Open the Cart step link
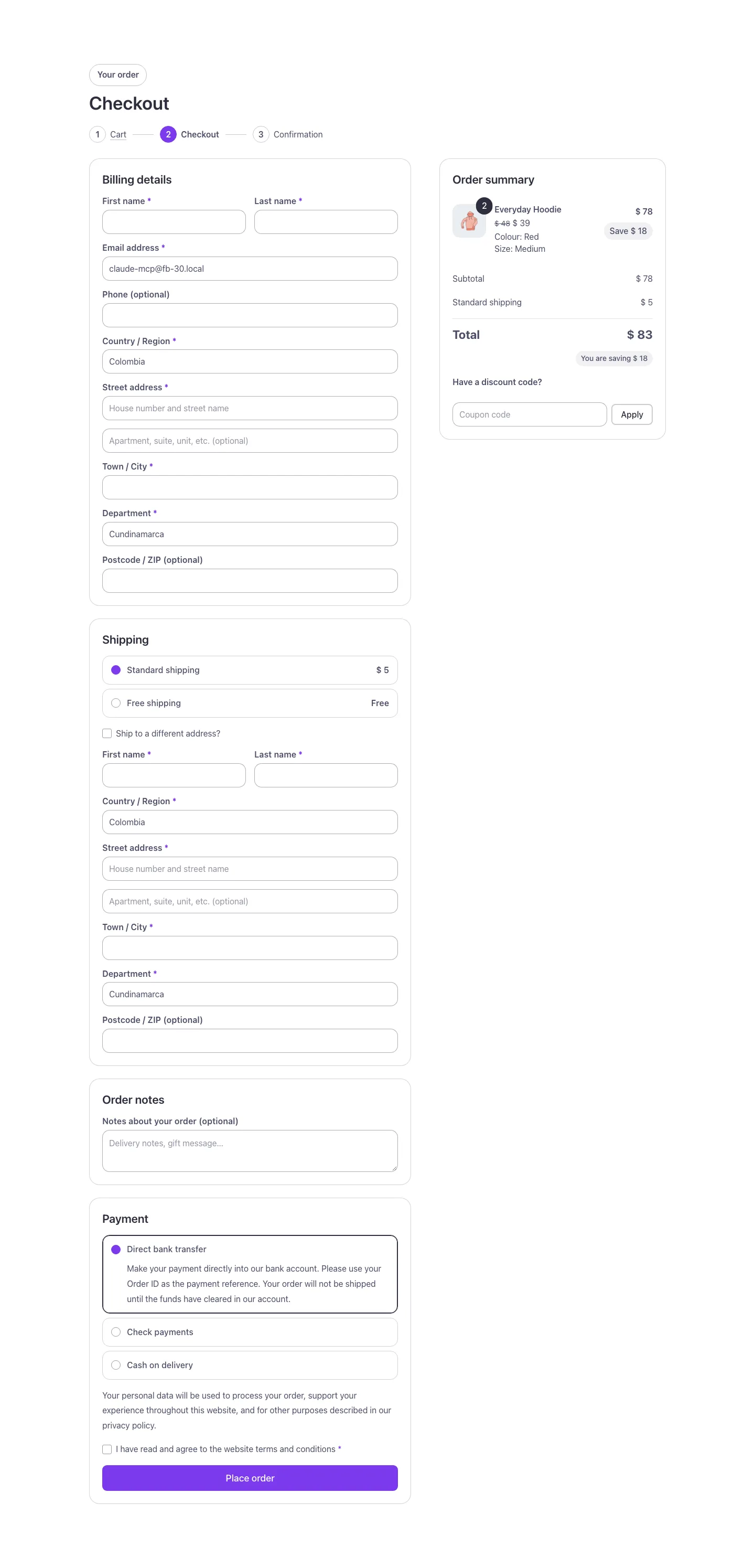The image size is (755, 1568). (x=118, y=134)
